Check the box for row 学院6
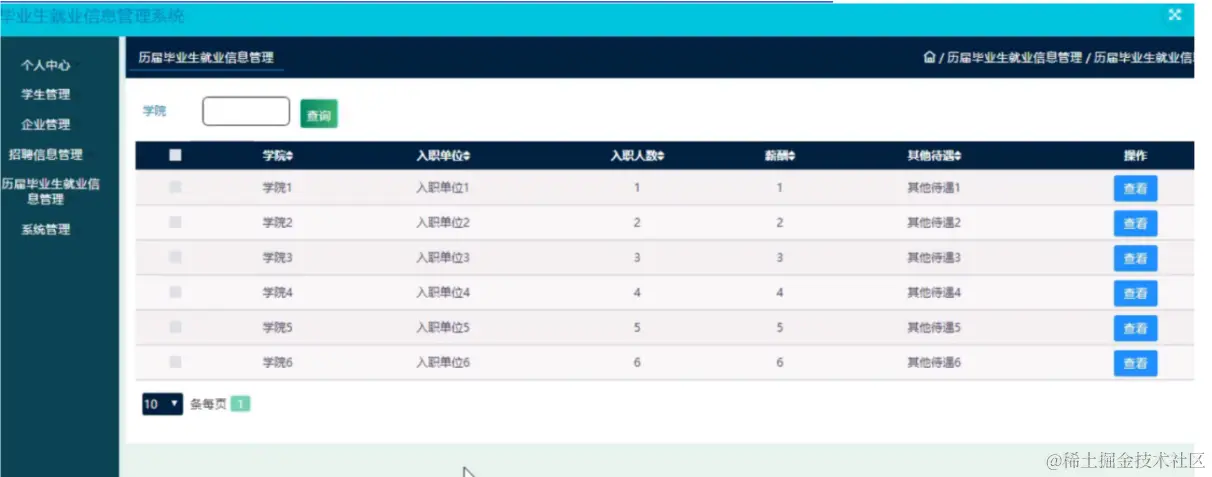The height and width of the screenshot is (477, 1212). click(175, 362)
